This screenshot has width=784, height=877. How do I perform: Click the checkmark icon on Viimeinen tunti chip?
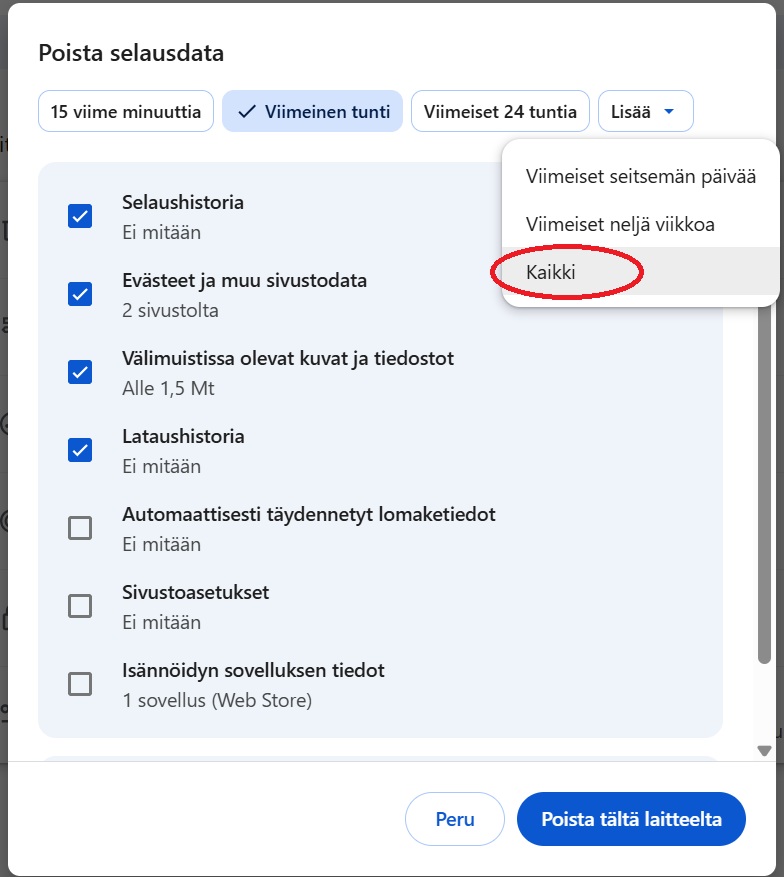click(x=246, y=110)
